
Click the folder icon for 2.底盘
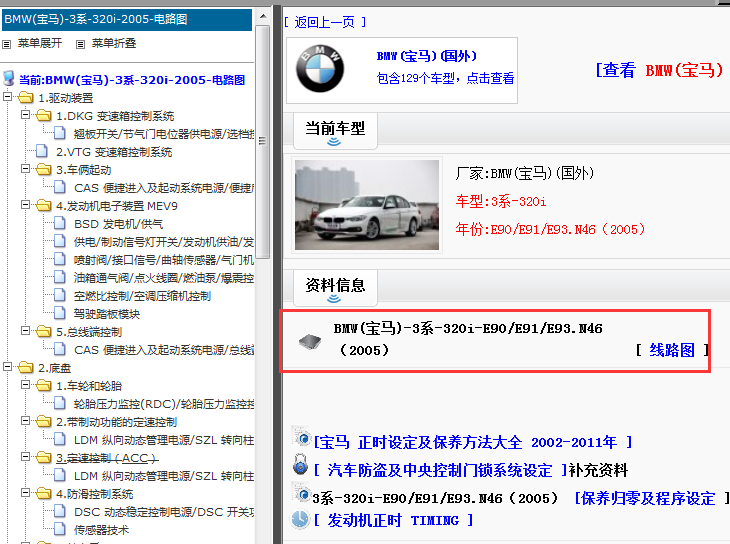pyautogui.click(x=26, y=367)
